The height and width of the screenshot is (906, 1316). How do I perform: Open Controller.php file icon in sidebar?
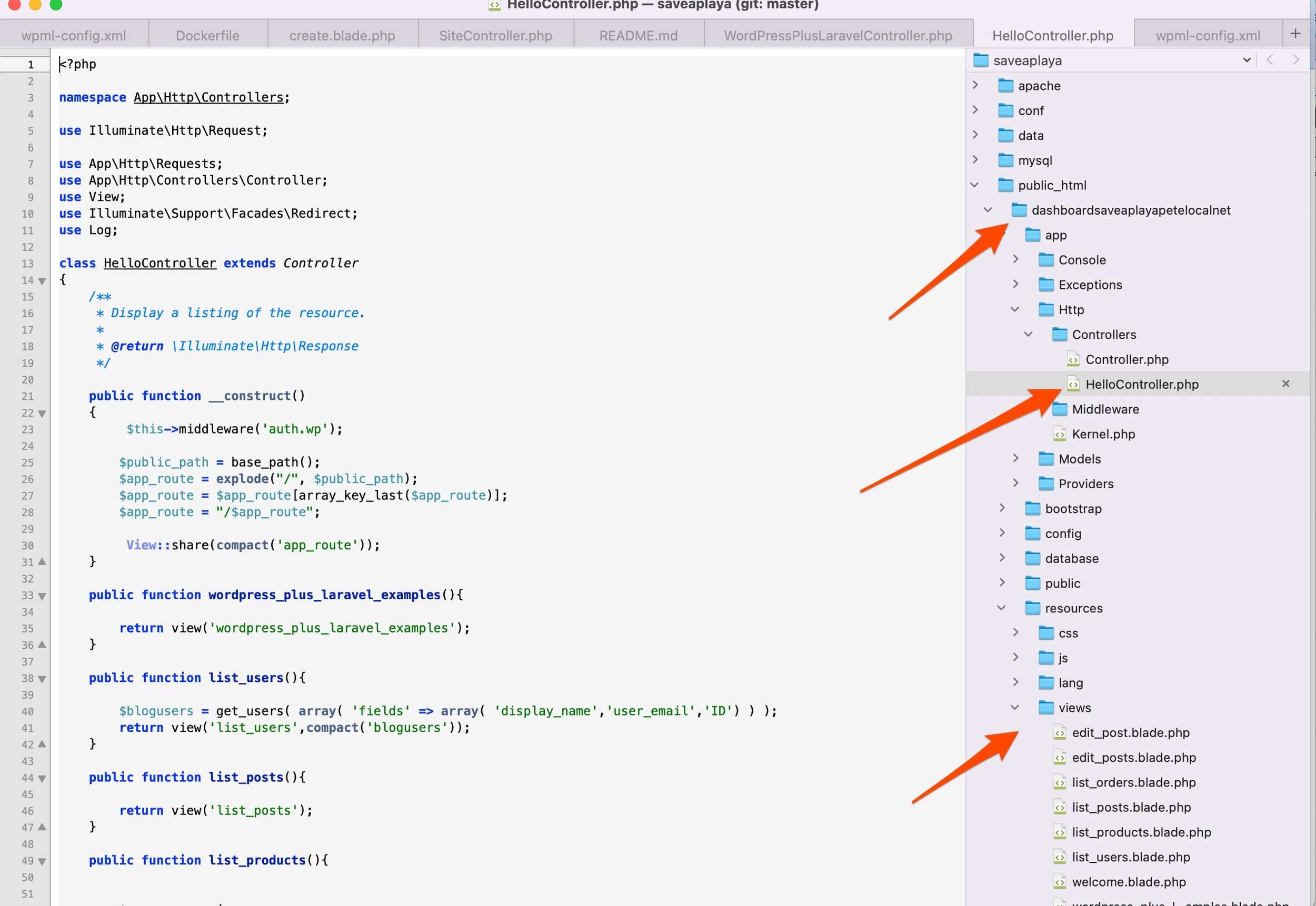[x=1073, y=359]
